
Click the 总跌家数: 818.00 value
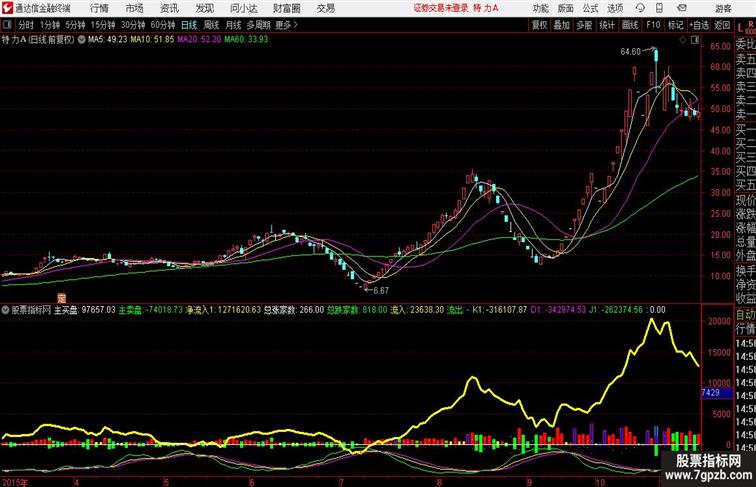coord(357,310)
